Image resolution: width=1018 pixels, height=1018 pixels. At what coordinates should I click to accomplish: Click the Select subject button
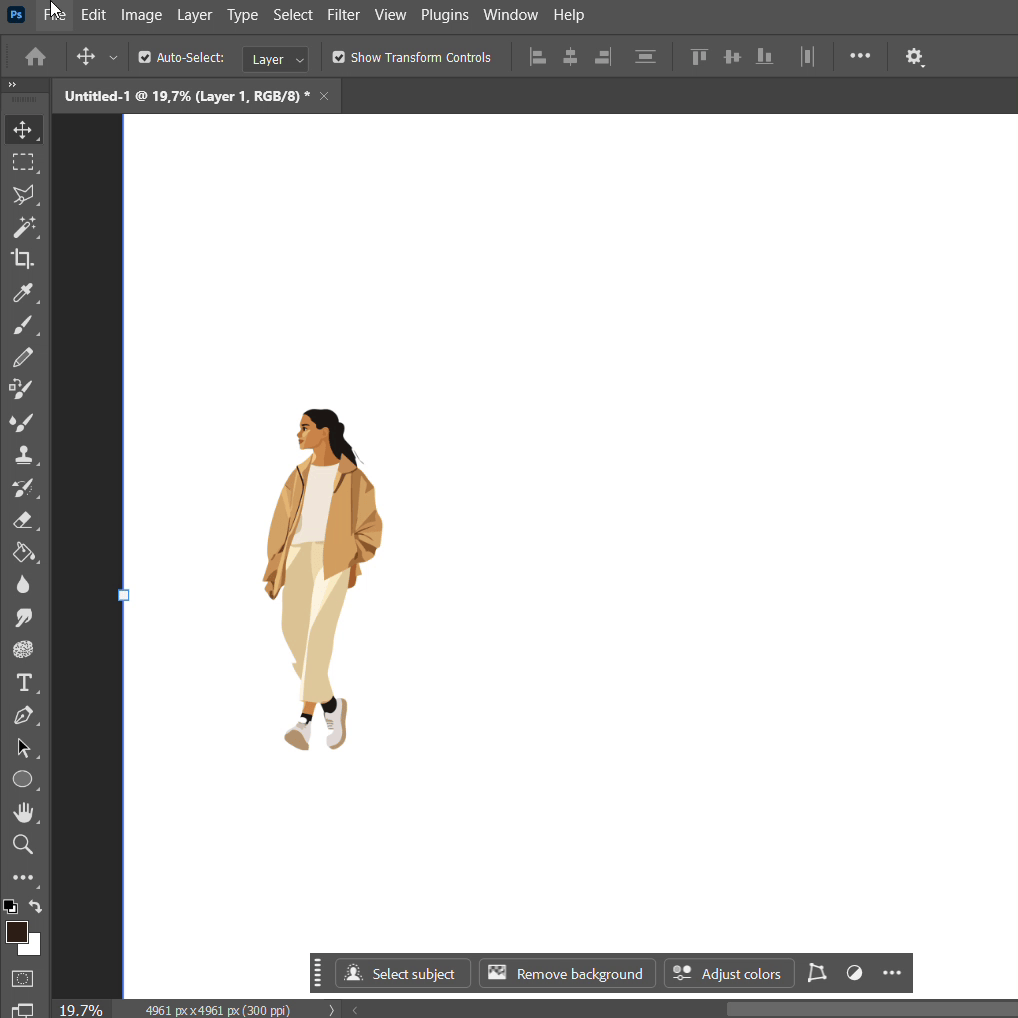[402, 974]
